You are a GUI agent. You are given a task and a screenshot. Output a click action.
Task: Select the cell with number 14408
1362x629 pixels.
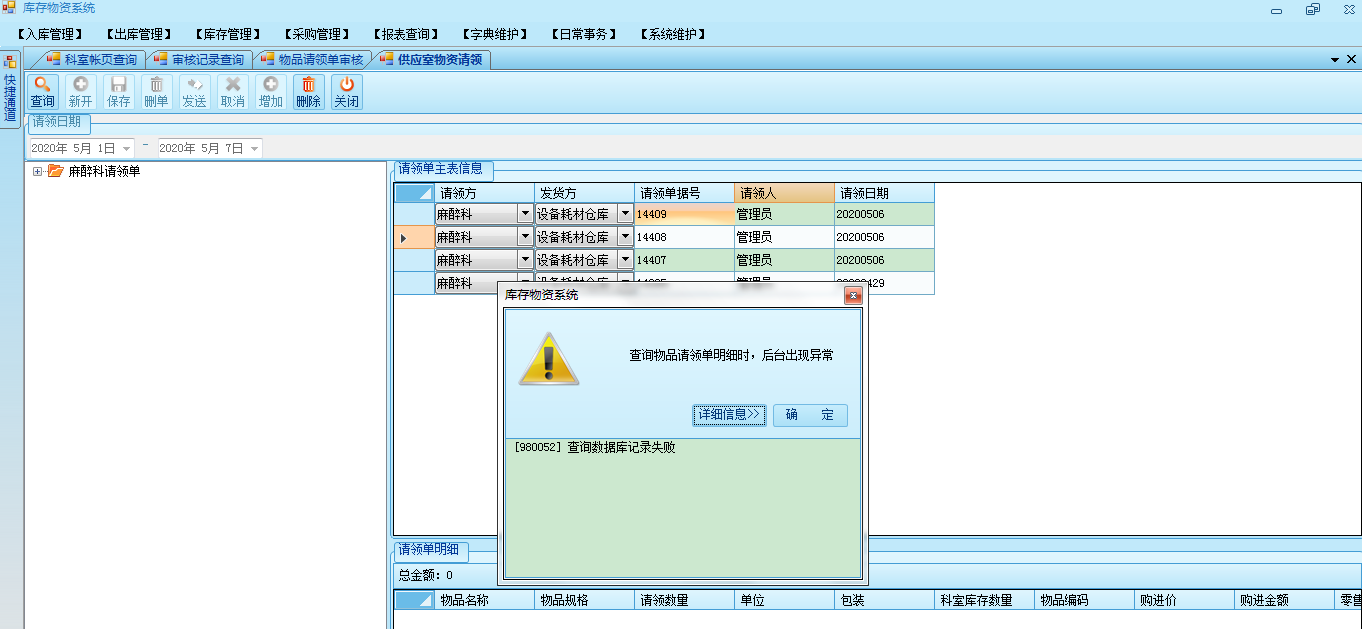[x=684, y=237]
